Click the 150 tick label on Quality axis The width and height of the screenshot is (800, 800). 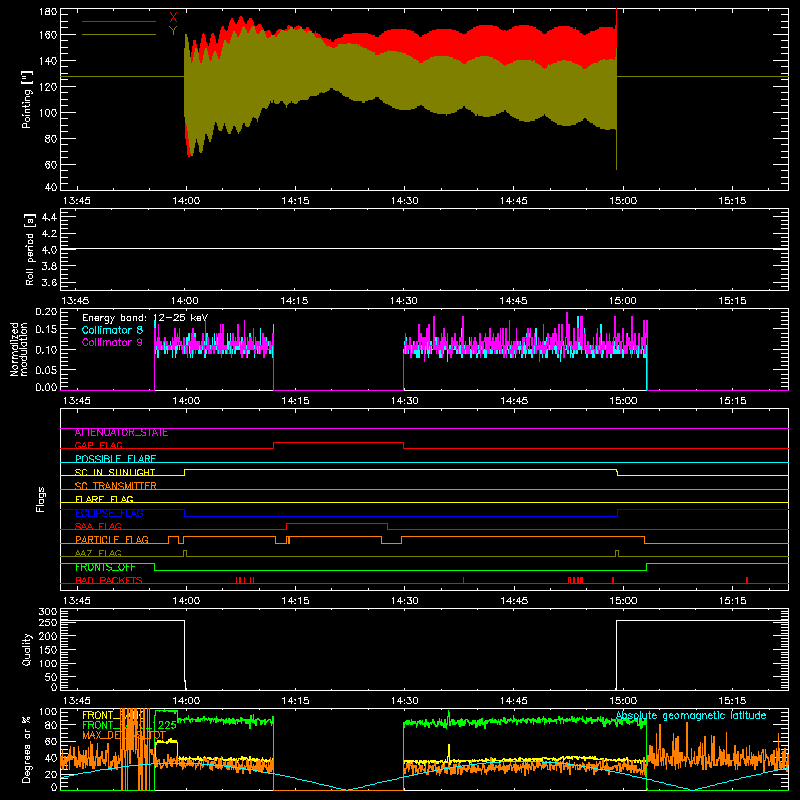tap(47, 650)
